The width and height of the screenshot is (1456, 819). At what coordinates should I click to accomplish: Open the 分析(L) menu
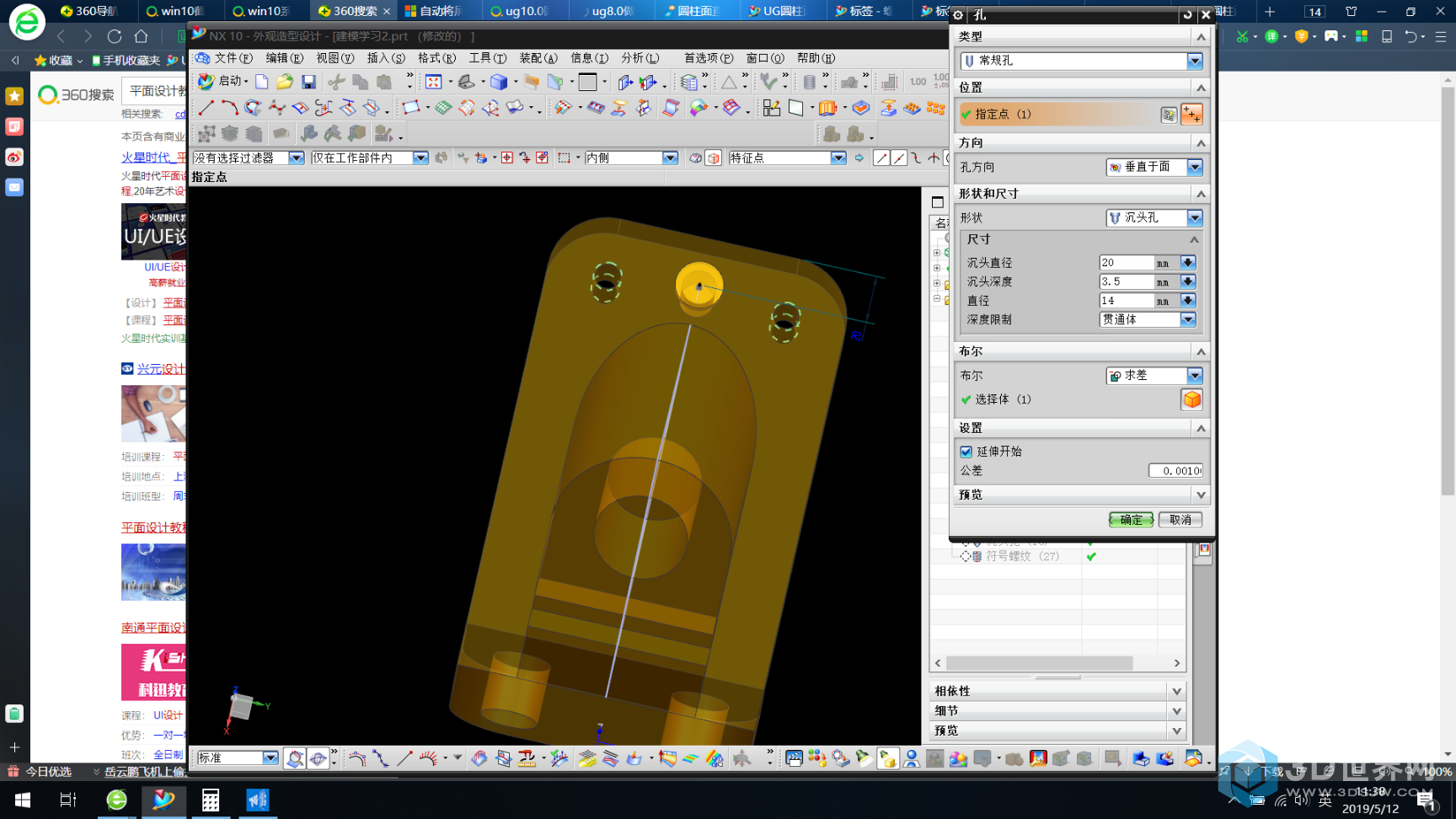(640, 58)
